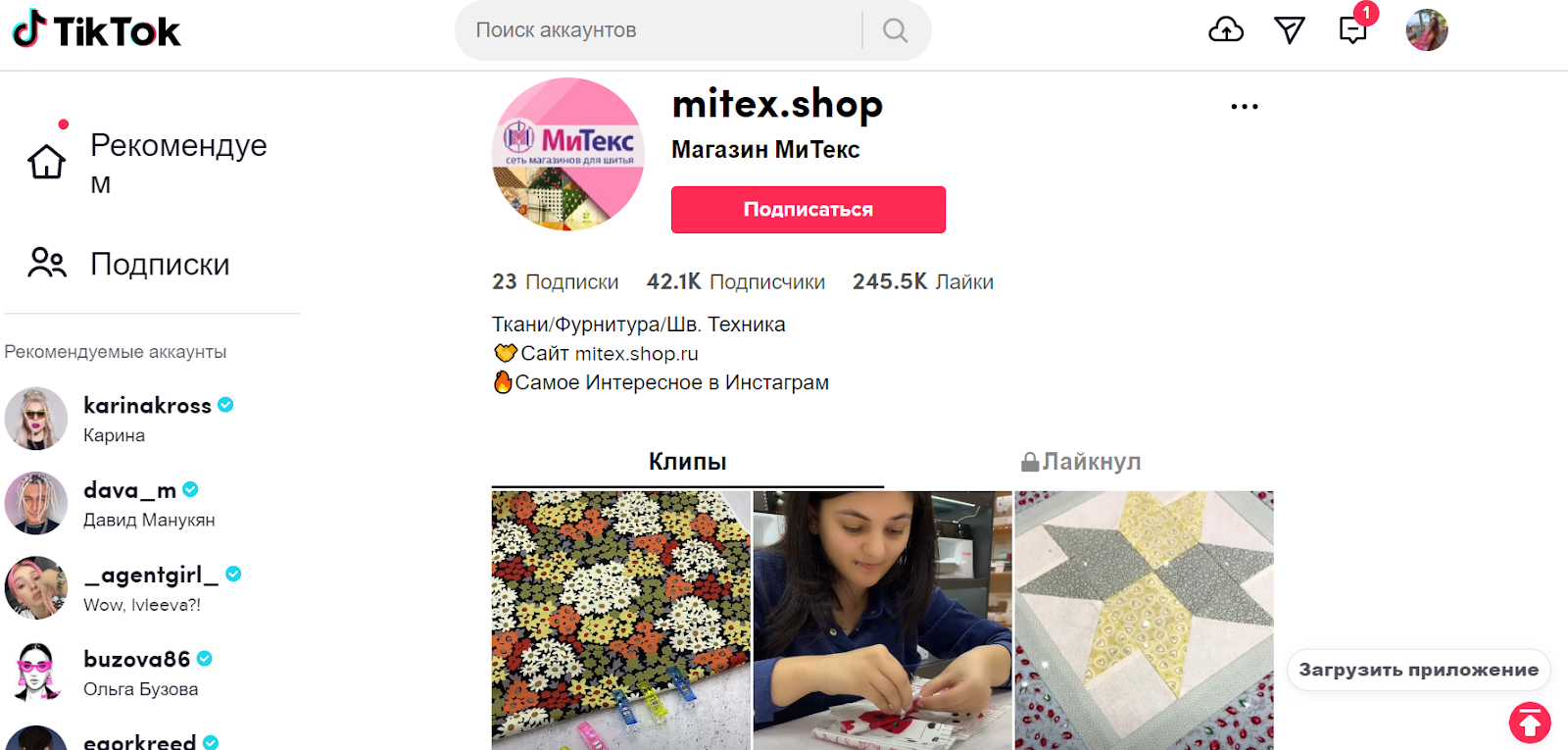This screenshot has width=1568, height=750.
Task: Open the Подписки following feed
Action: pos(128,264)
